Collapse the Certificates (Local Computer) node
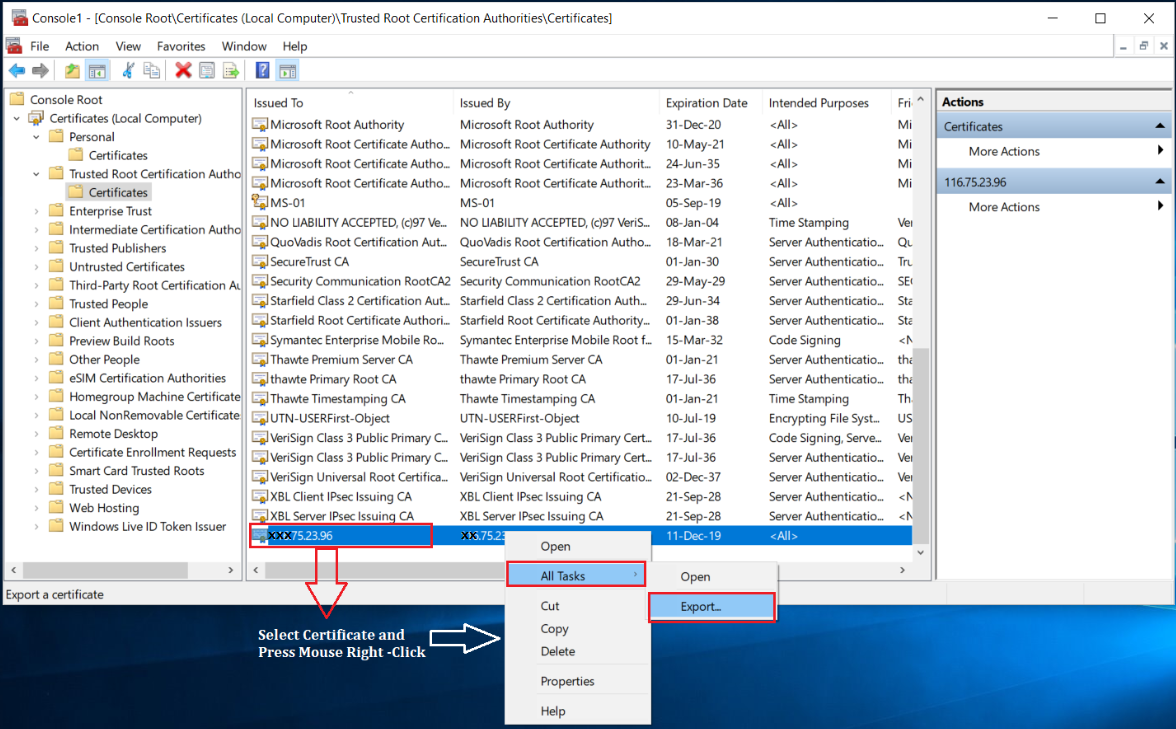This screenshot has height=729, width=1176. point(16,118)
